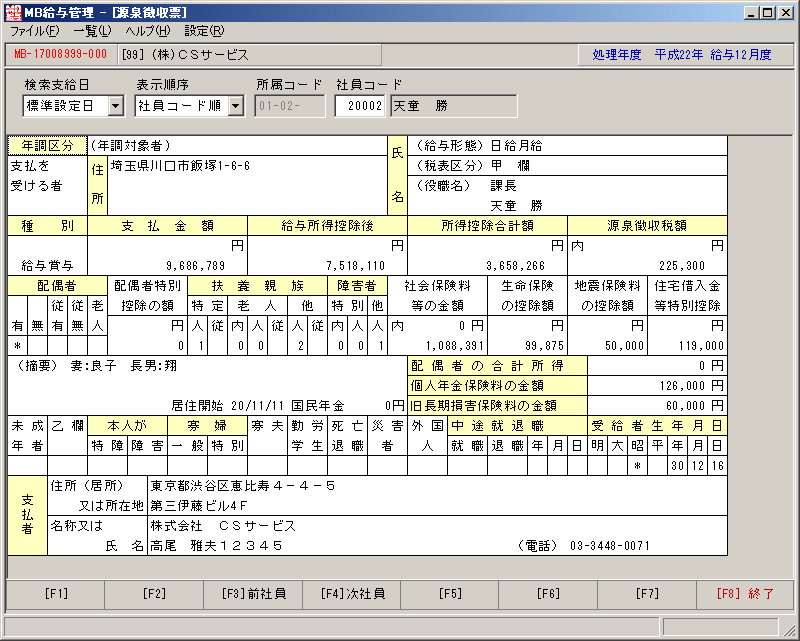This screenshot has width=800, height=641.
Task: Click the 処理年度 平成22年 給与12月度 label
Action: (682, 55)
